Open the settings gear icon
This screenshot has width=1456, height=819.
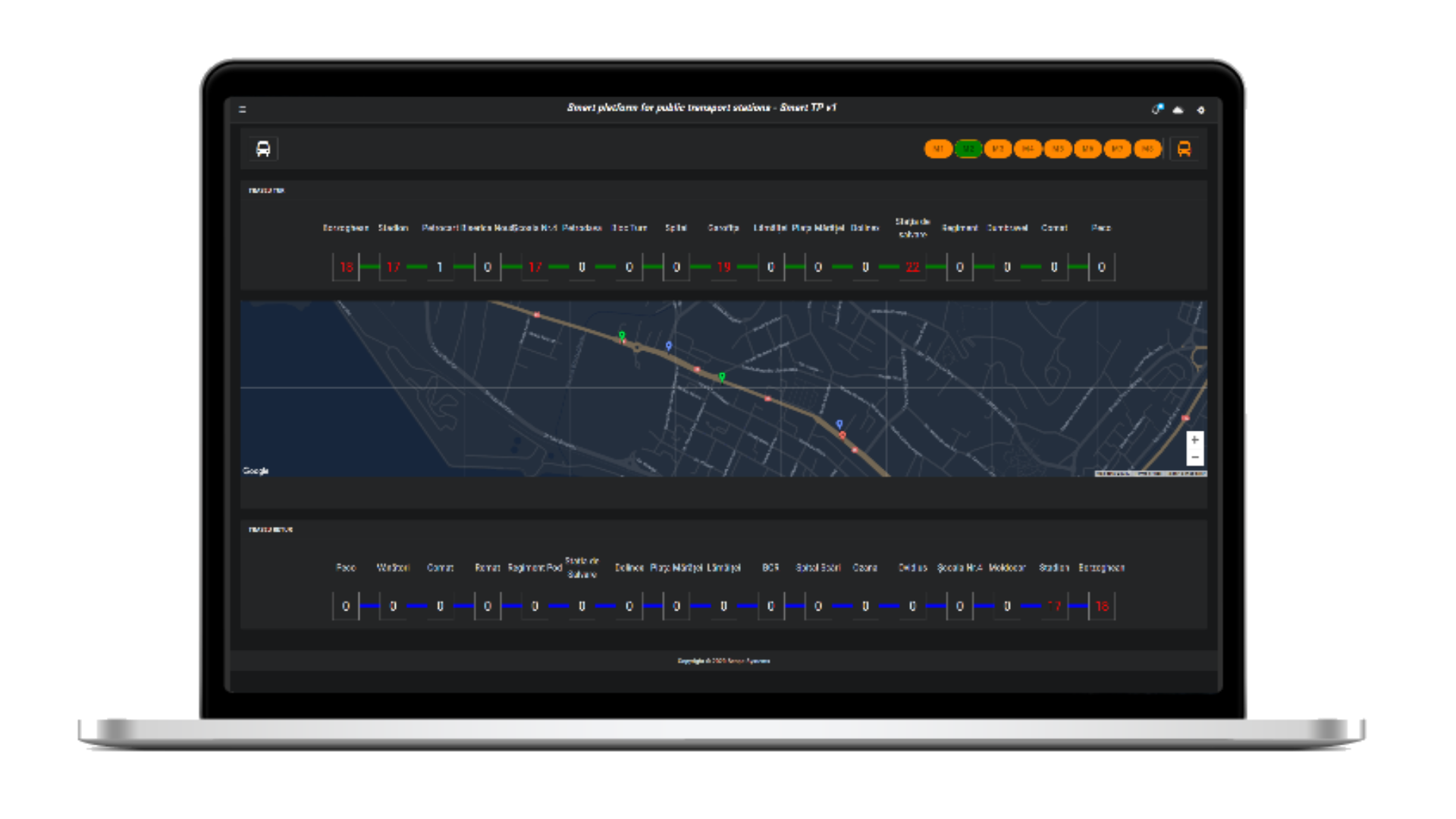(x=1200, y=110)
